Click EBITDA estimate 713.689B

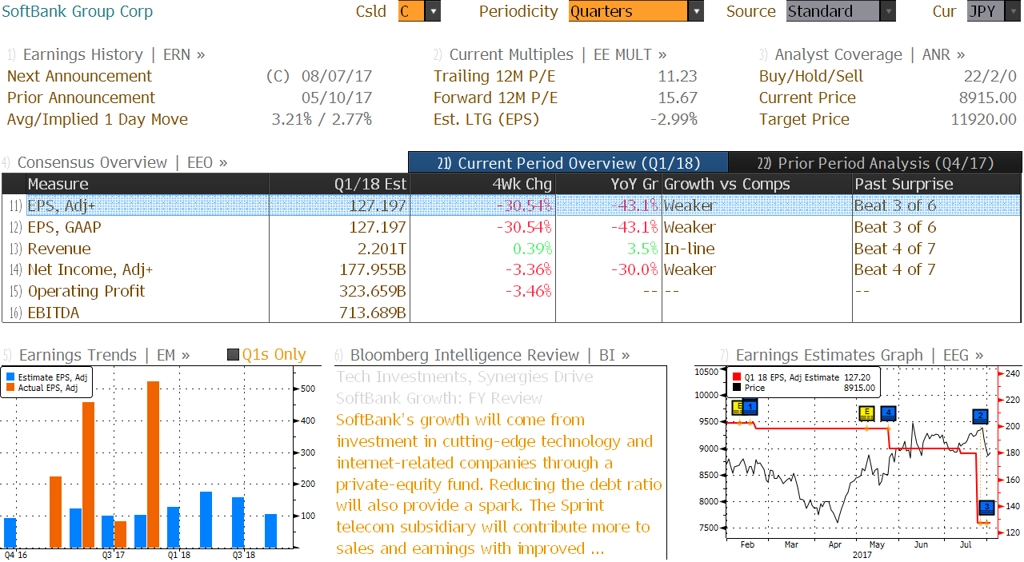click(x=372, y=313)
